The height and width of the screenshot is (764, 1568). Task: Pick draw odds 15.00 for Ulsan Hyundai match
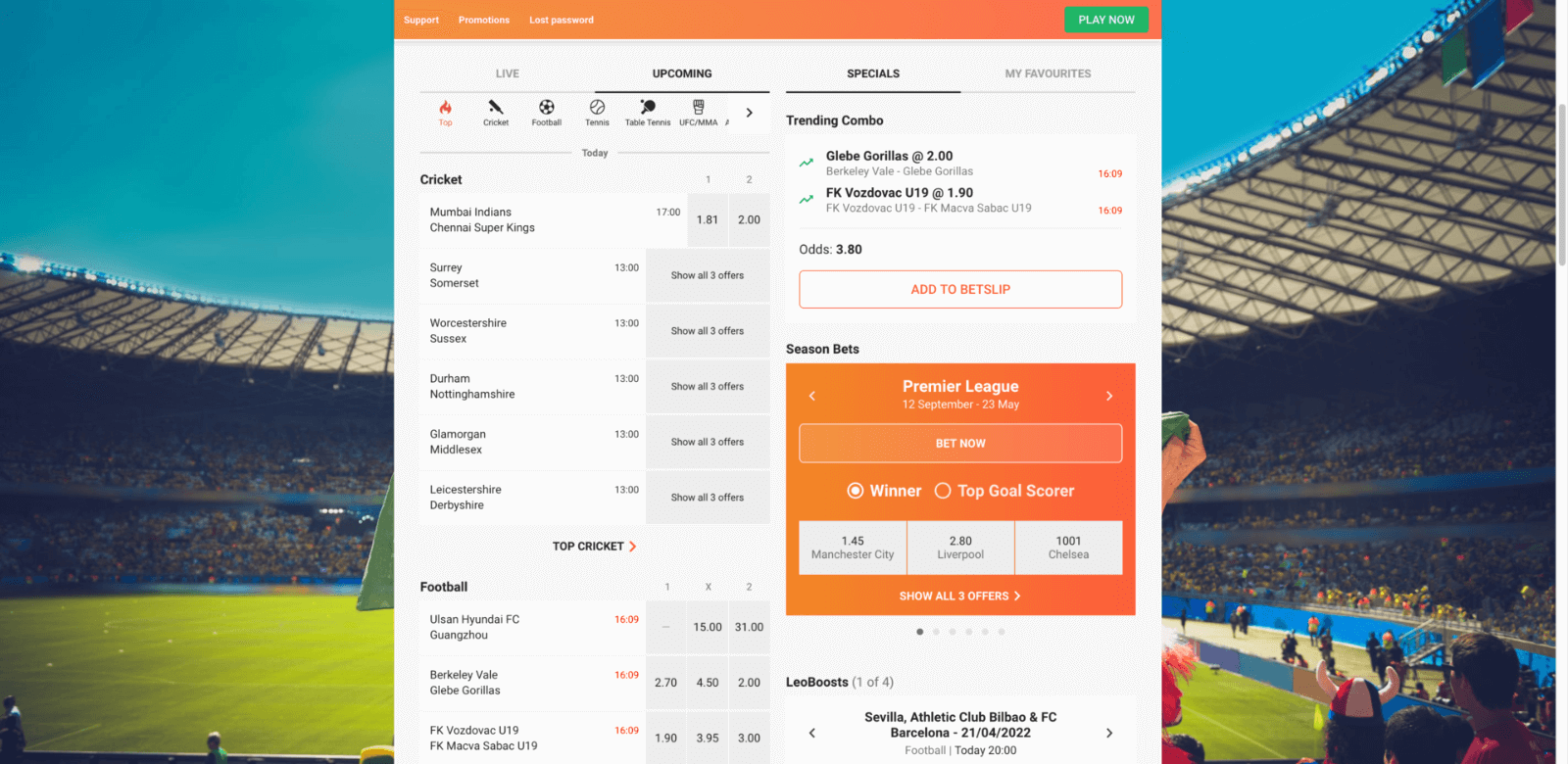(708, 627)
